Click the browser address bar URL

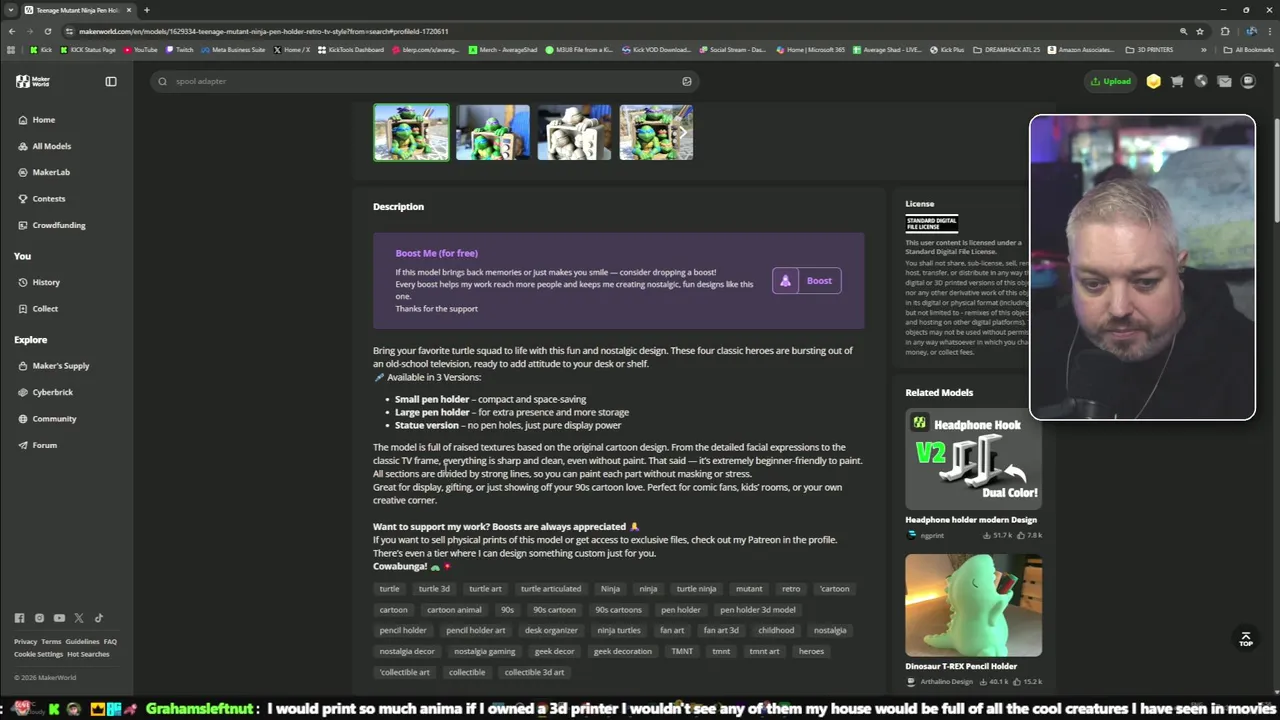coord(264,31)
